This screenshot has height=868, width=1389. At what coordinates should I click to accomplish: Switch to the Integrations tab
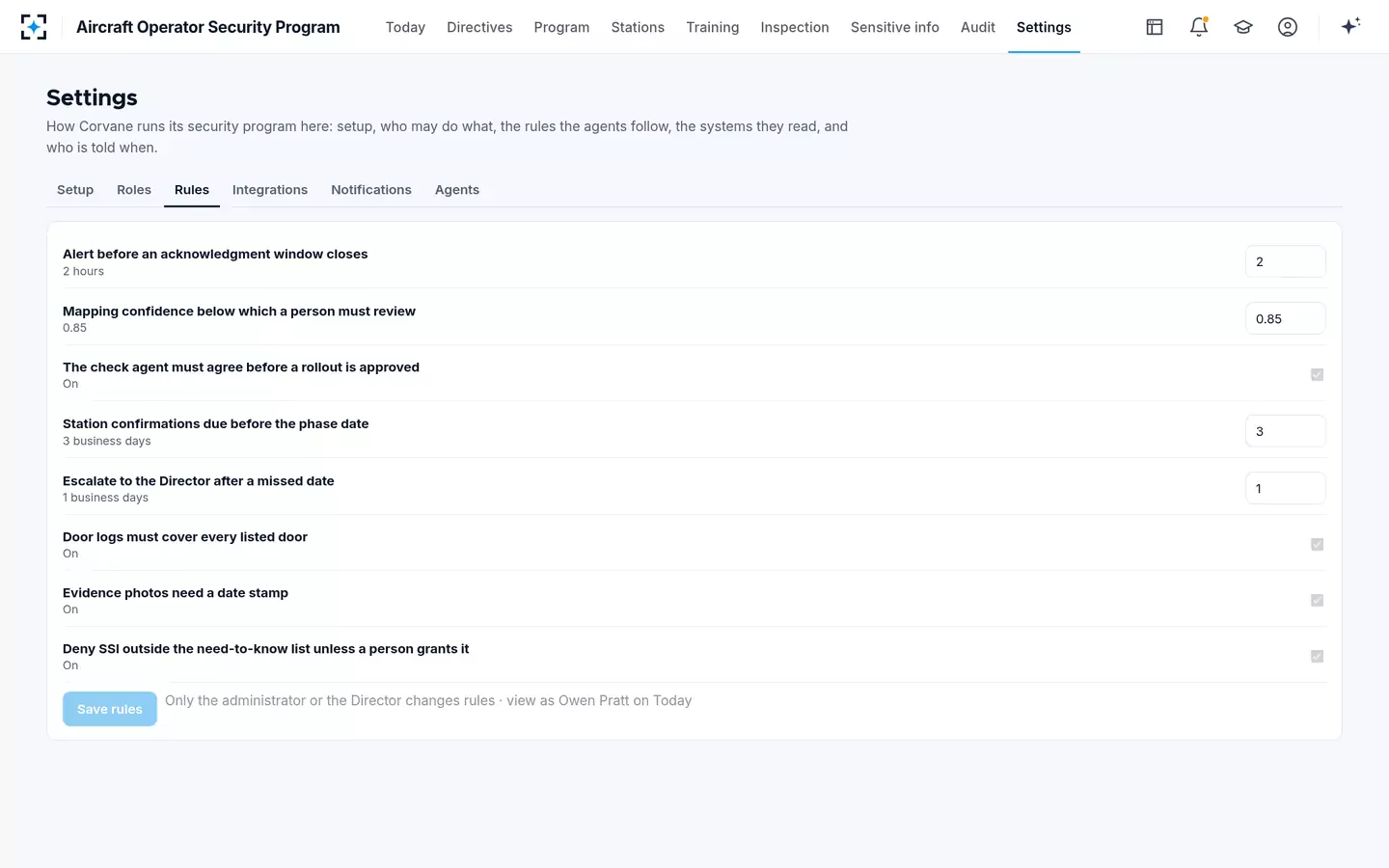coord(270,190)
